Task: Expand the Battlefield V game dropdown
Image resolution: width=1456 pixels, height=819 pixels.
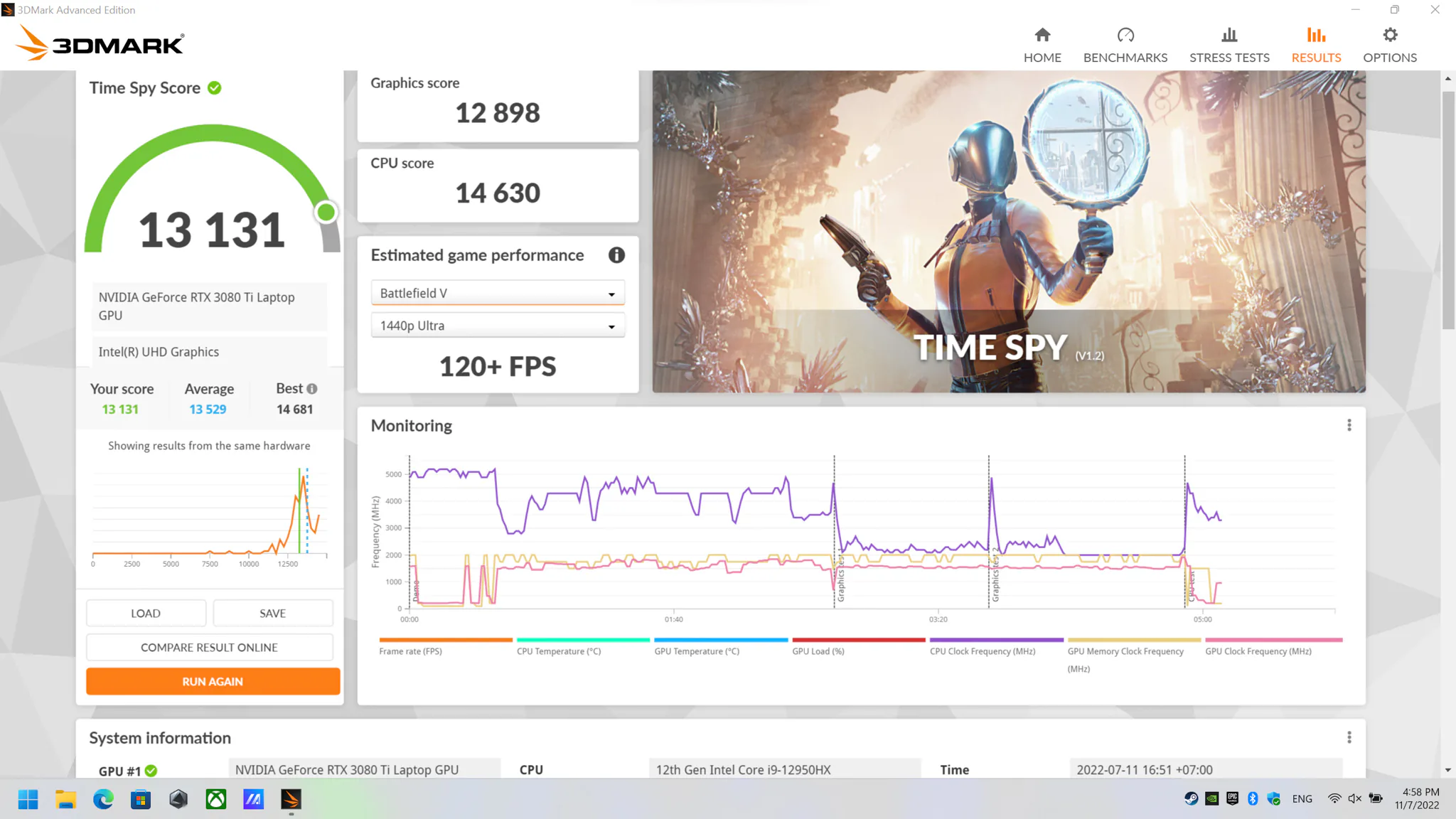Action: pos(498,293)
